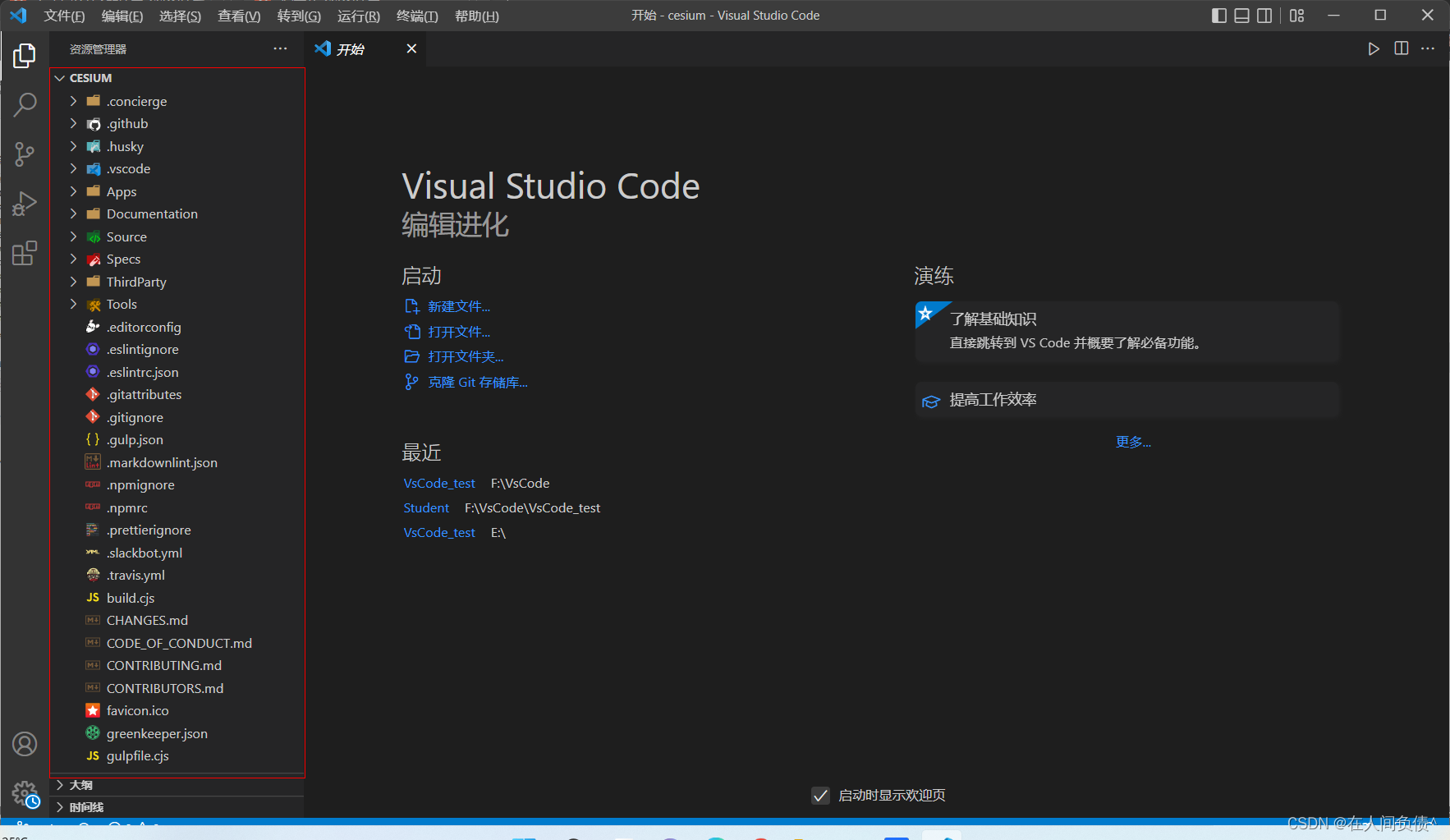Image resolution: width=1450 pixels, height=840 pixels.
Task: Uncheck 启动时显示欢迎页 checkbox
Action: [820, 795]
